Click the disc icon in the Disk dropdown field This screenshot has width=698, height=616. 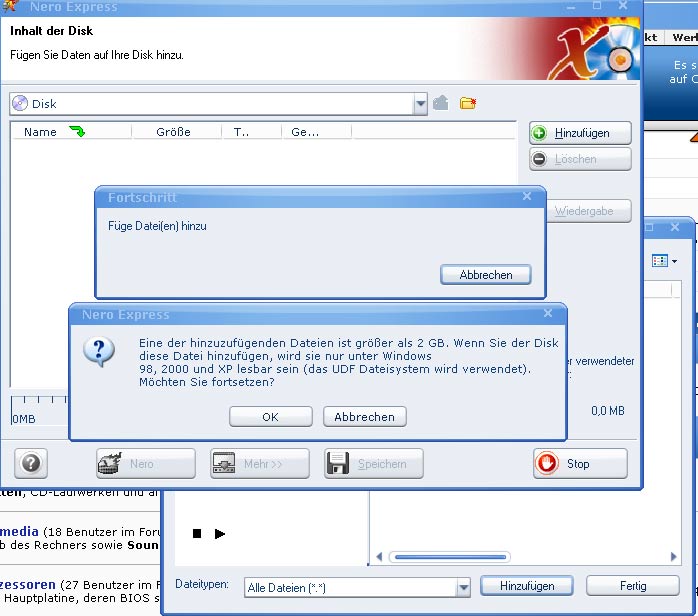click(x=20, y=103)
